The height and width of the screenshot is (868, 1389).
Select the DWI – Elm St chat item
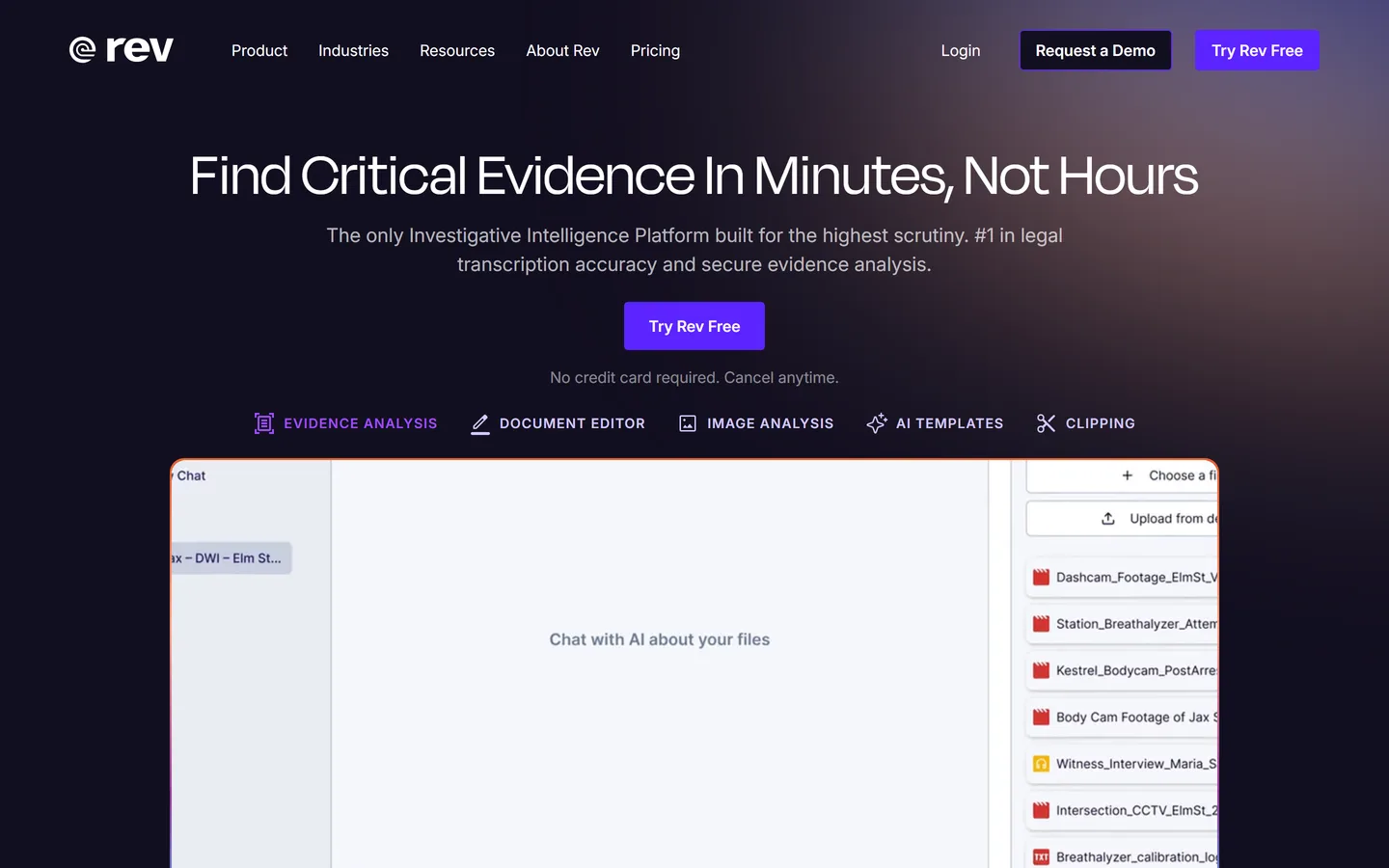pyautogui.click(x=231, y=557)
